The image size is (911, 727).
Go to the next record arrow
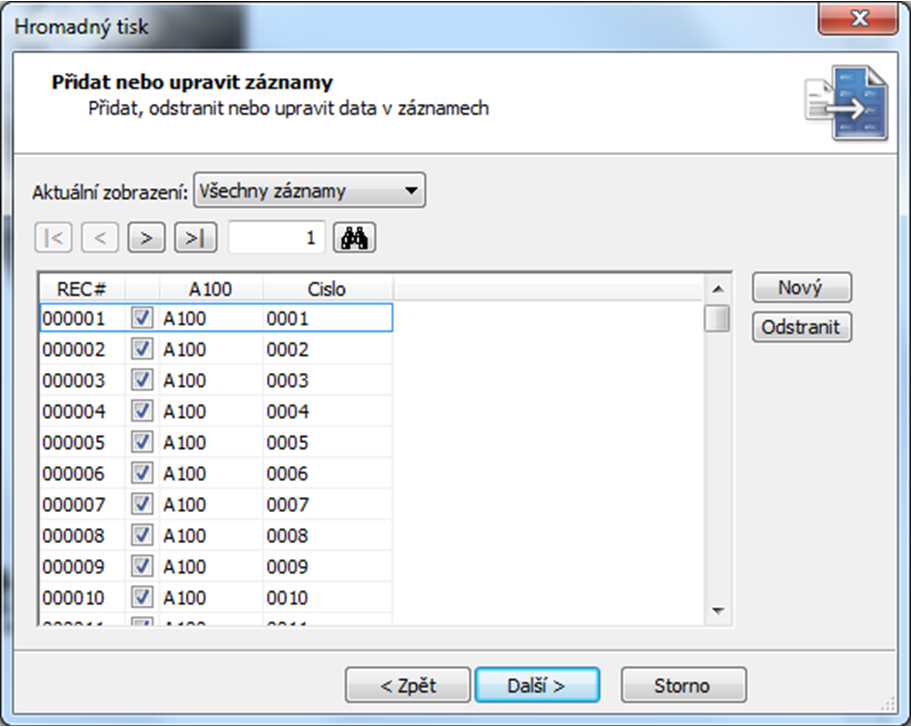point(146,238)
